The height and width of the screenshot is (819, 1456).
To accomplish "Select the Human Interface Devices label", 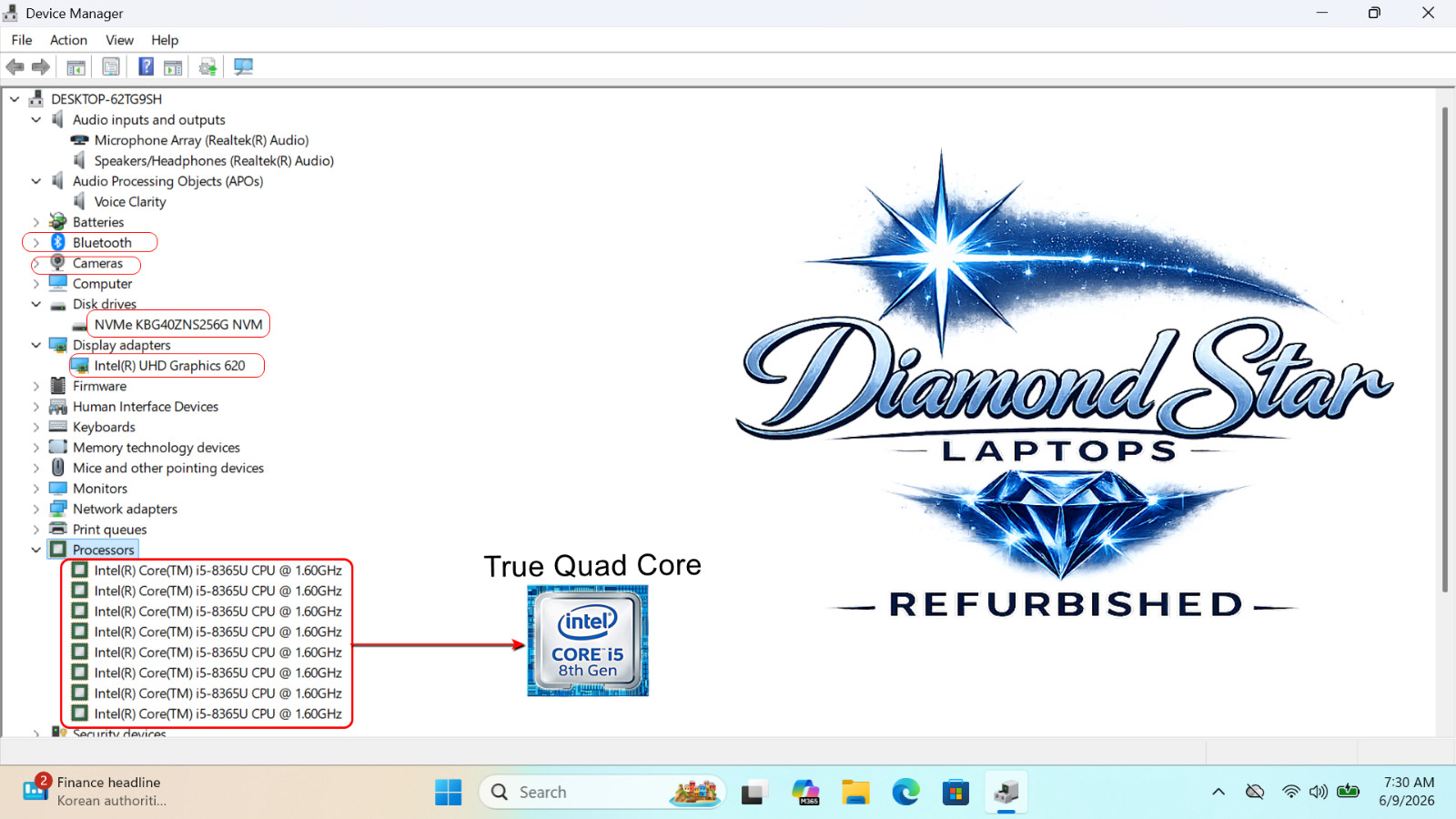I will click(x=146, y=407).
